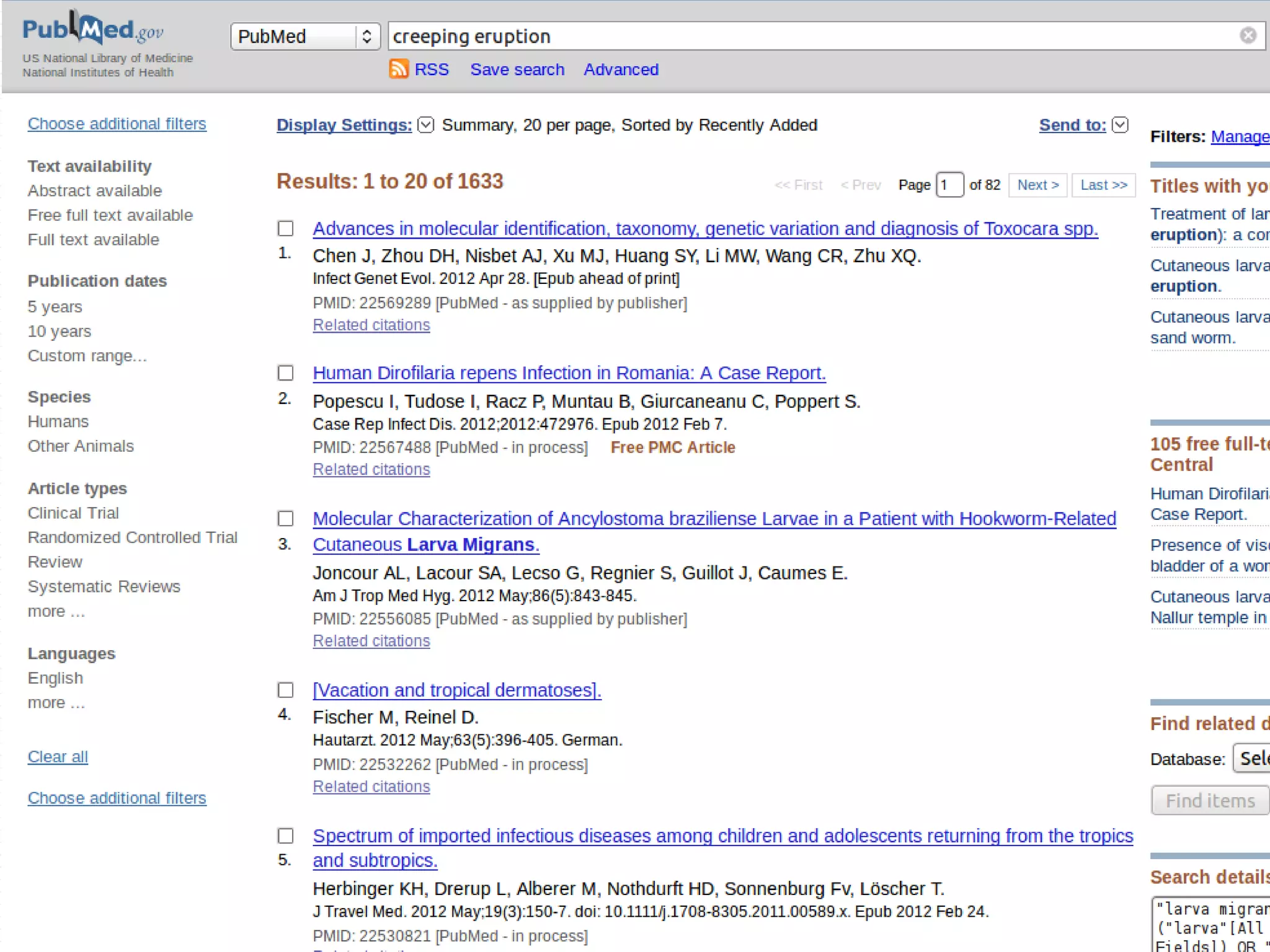1270x952 pixels.
Task: Click Clear all filters link
Action: pos(58,757)
